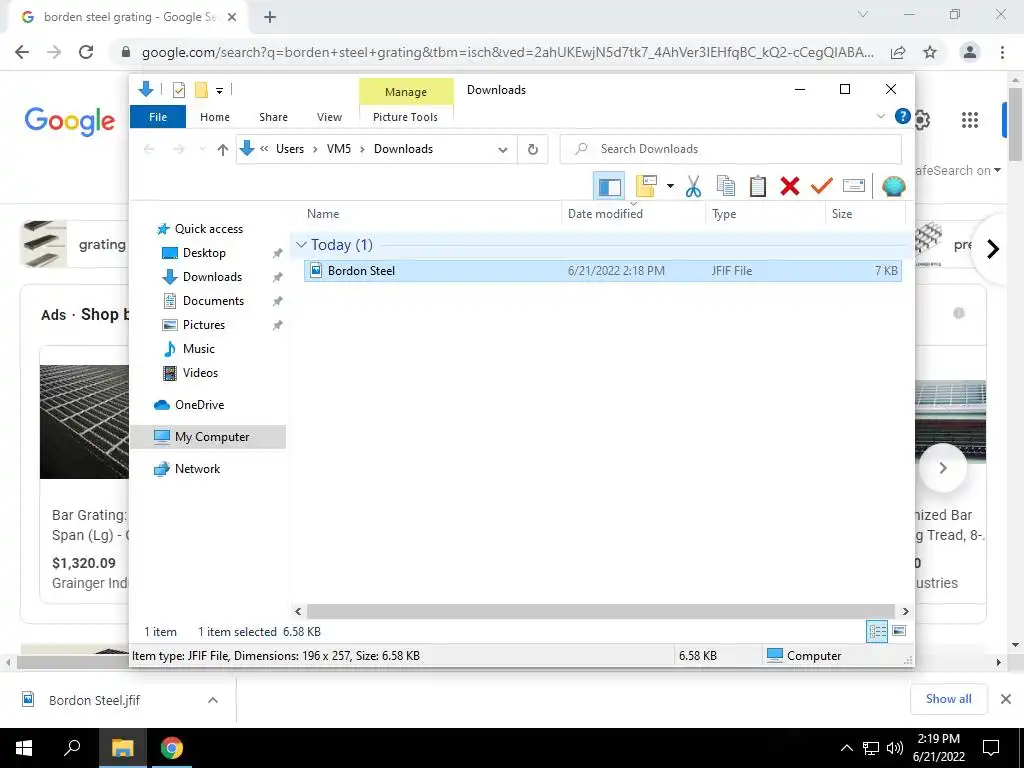
Task: Open the Home ribbon tab
Action: tap(215, 117)
